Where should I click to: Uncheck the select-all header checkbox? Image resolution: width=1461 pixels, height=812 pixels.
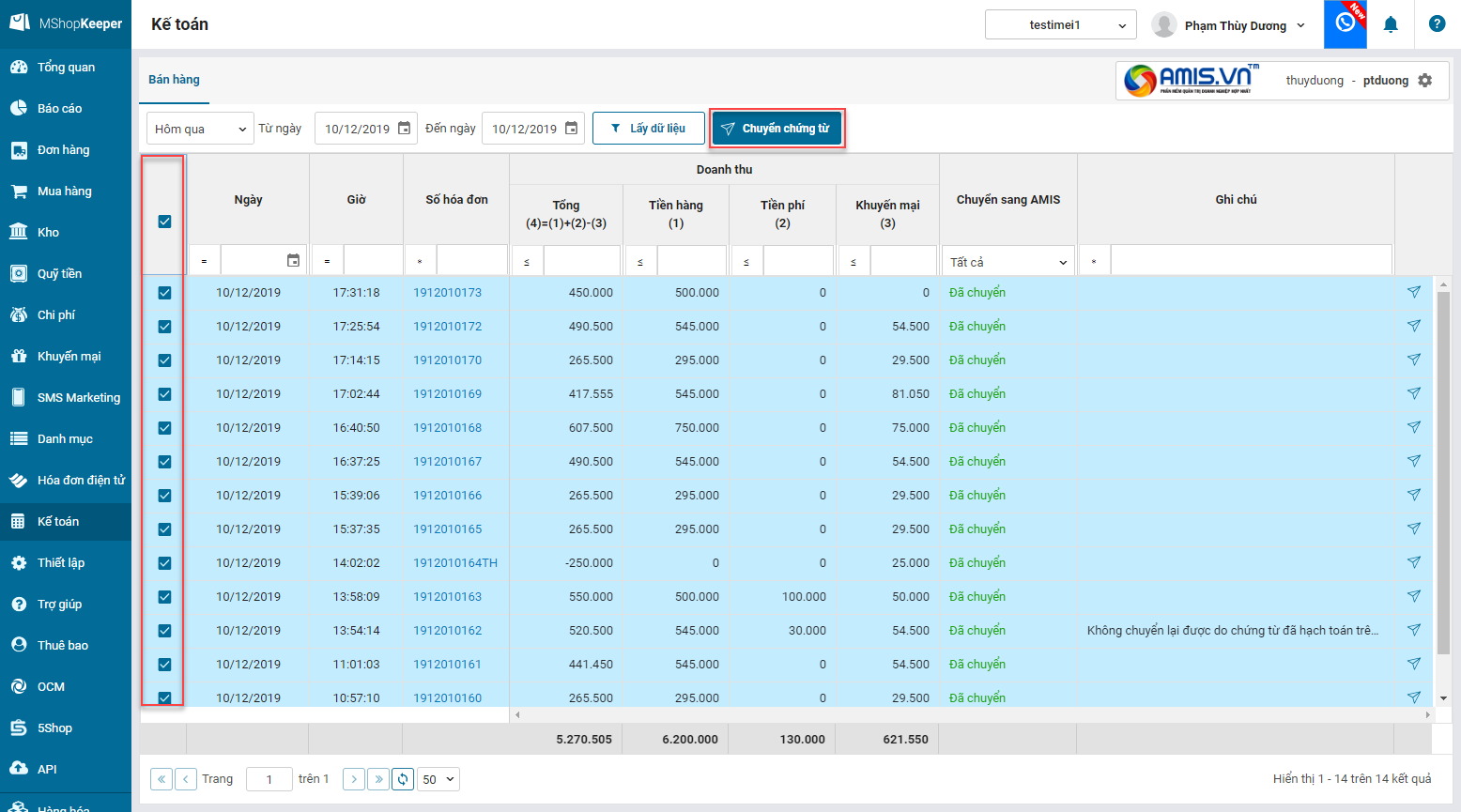(x=164, y=222)
